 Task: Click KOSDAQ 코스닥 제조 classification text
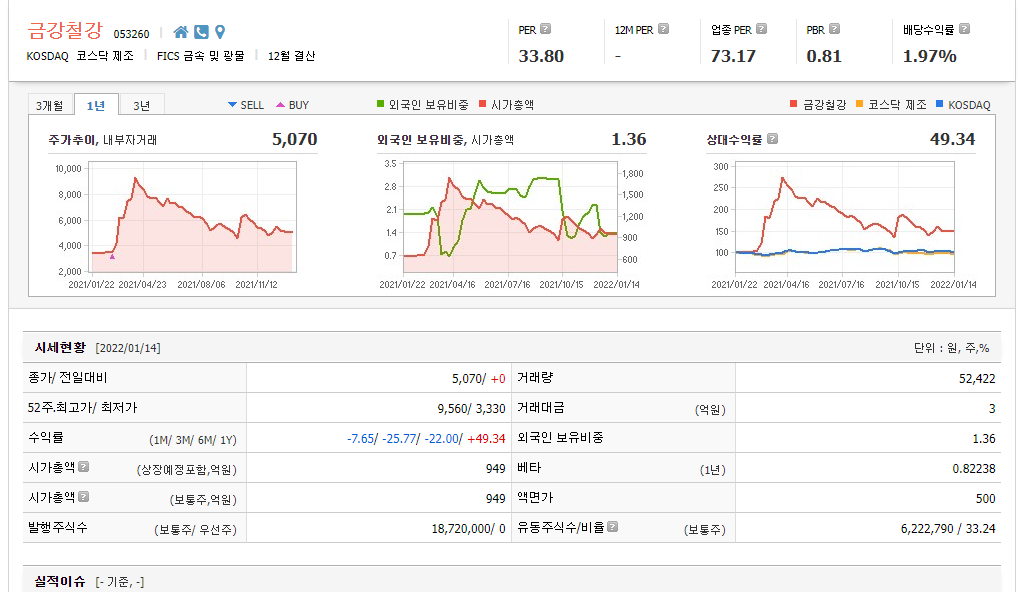point(80,56)
